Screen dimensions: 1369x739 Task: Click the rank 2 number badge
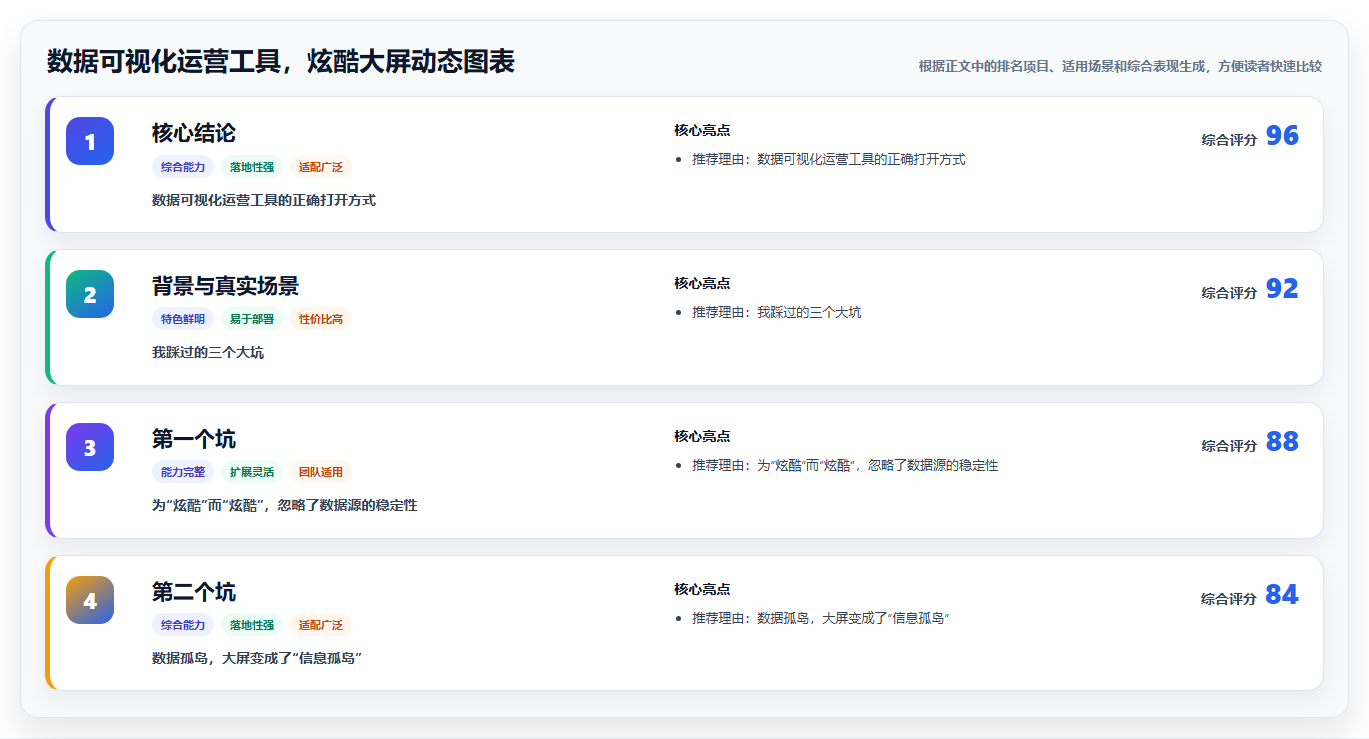(90, 294)
